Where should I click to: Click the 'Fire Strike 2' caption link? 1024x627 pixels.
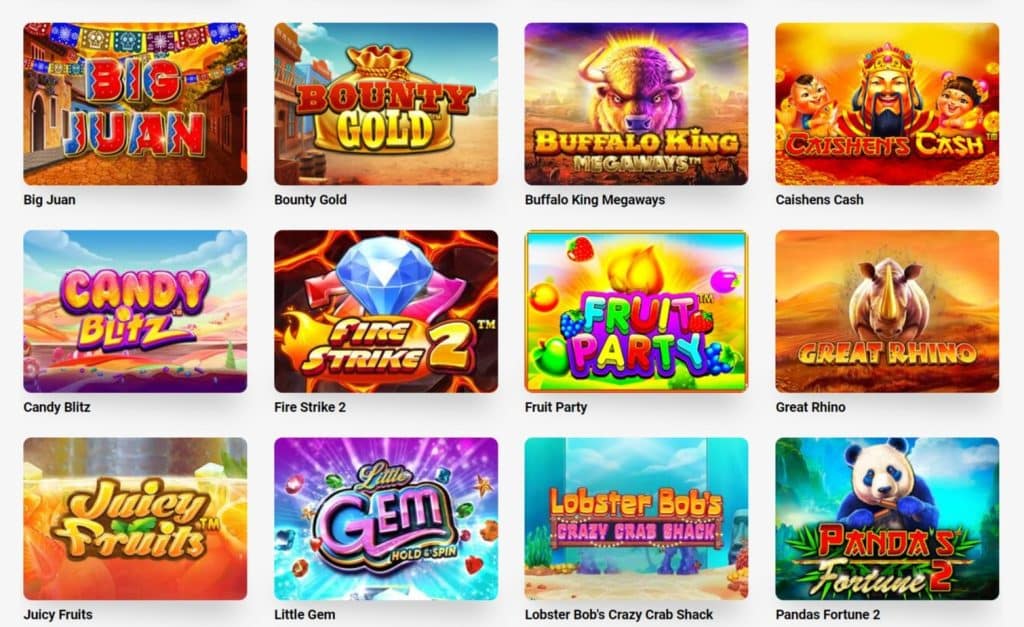(x=310, y=408)
